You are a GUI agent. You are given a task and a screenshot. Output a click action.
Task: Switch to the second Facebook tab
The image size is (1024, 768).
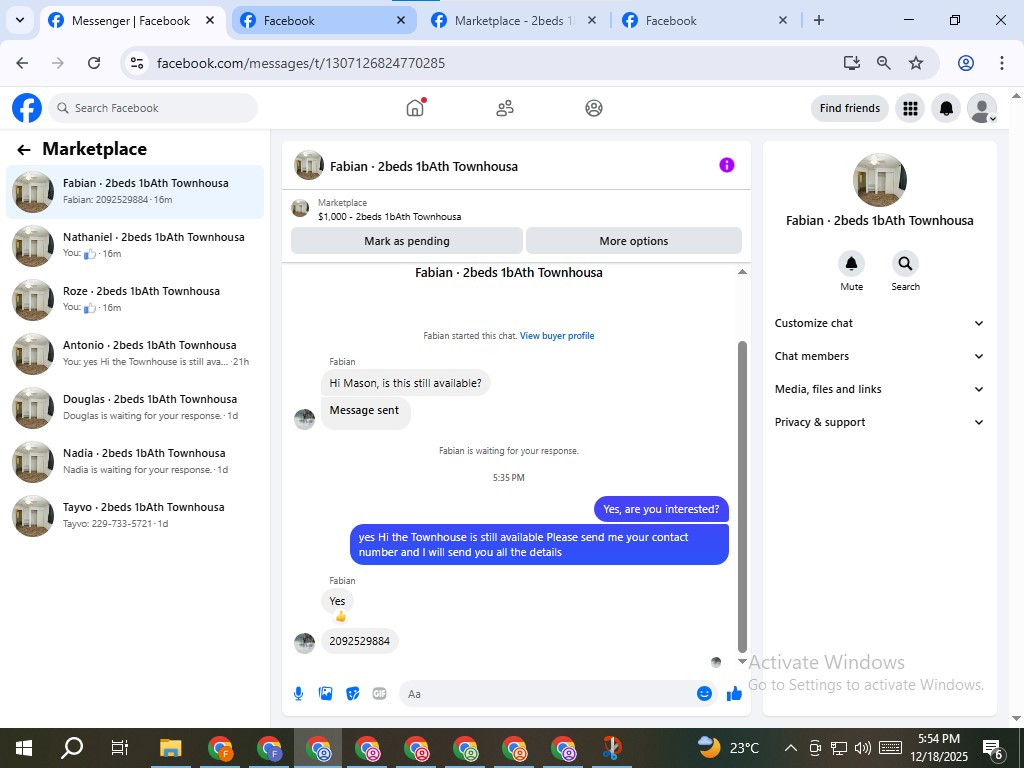pos(324,20)
